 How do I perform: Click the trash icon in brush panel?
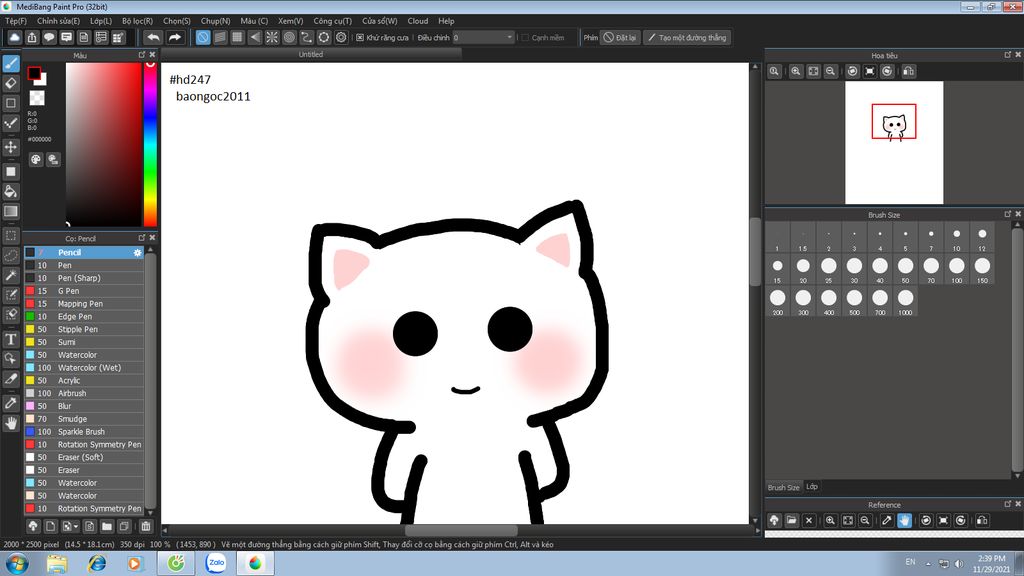(145, 525)
